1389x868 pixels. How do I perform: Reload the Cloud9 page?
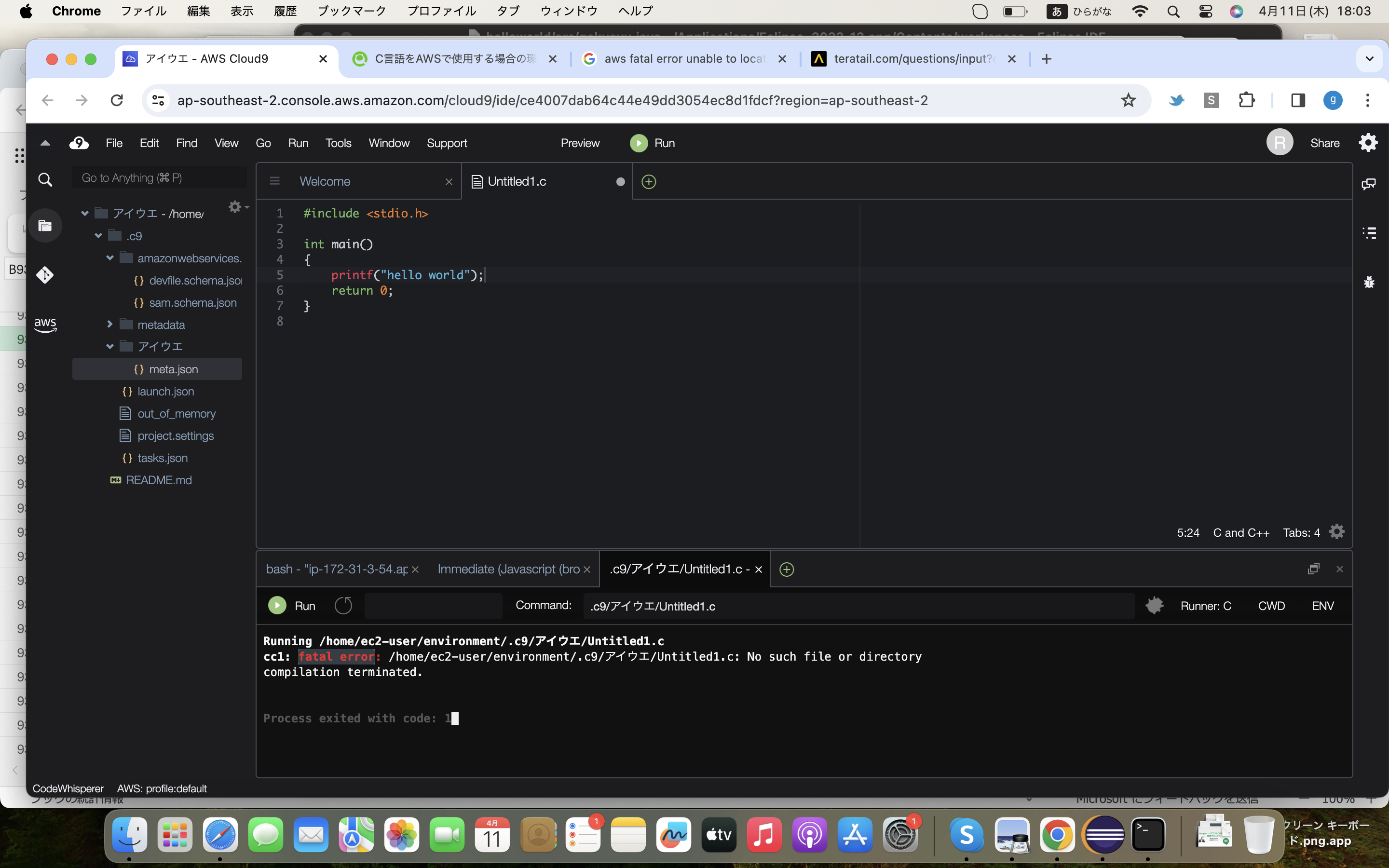117,100
